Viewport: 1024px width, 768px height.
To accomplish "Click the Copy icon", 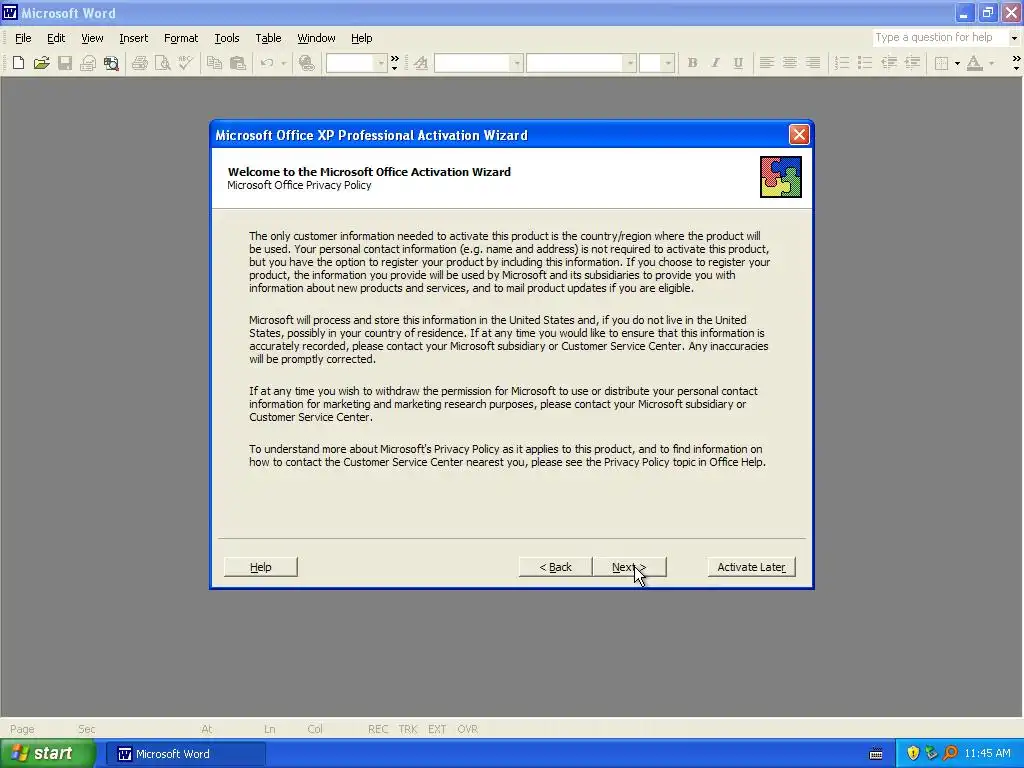I will point(214,63).
